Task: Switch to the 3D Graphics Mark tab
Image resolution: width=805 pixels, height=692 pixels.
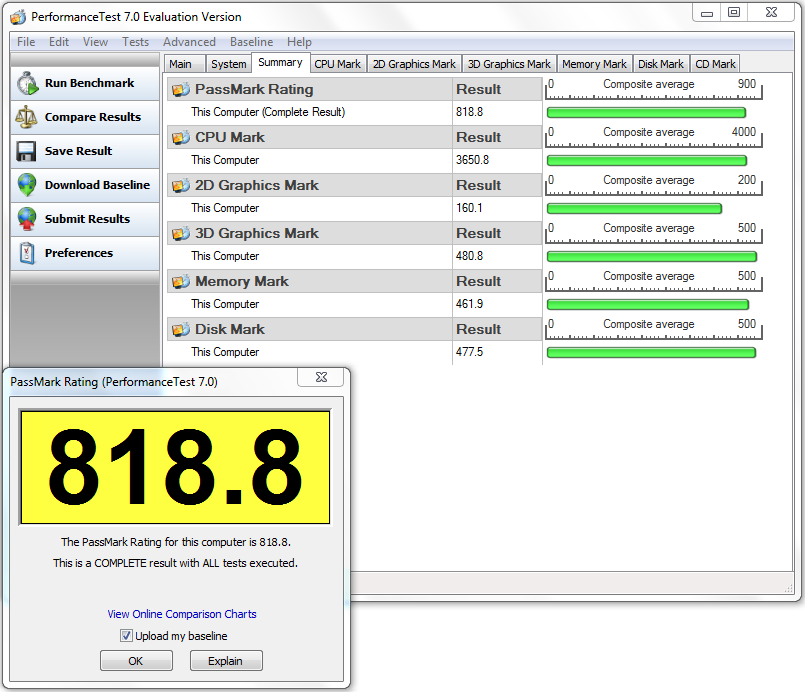Action: pyautogui.click(x=509, y=64)
